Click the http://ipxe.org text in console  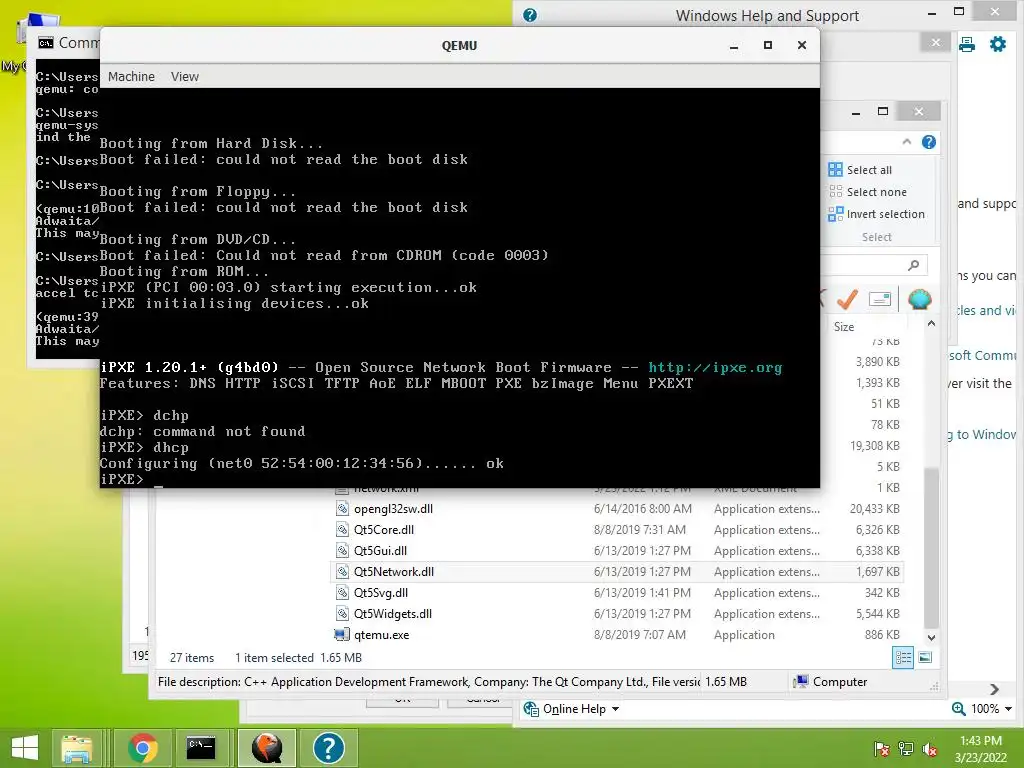click(x=715, y=367)
